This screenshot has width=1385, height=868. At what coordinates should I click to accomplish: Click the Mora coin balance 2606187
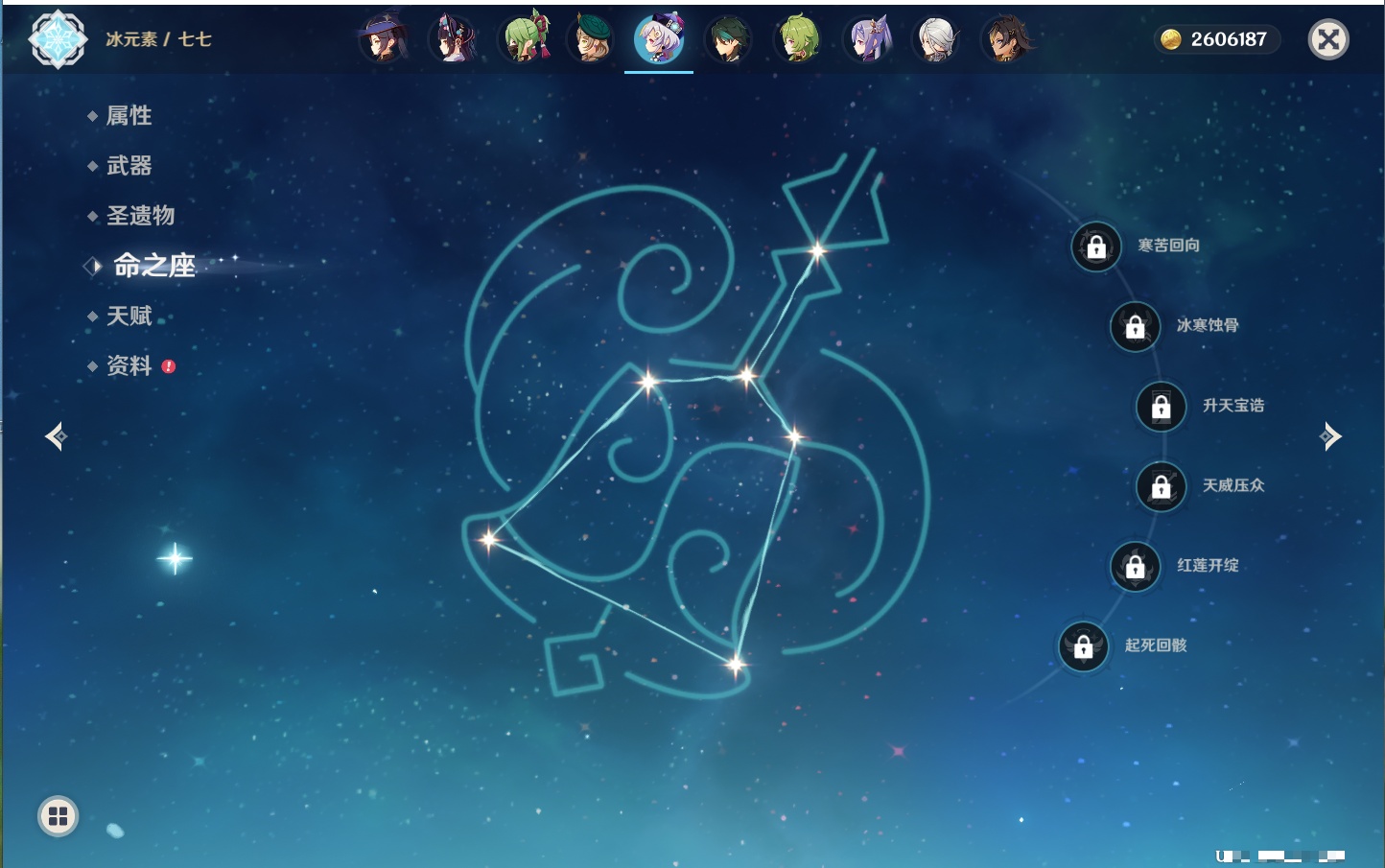coord(1216,39)
